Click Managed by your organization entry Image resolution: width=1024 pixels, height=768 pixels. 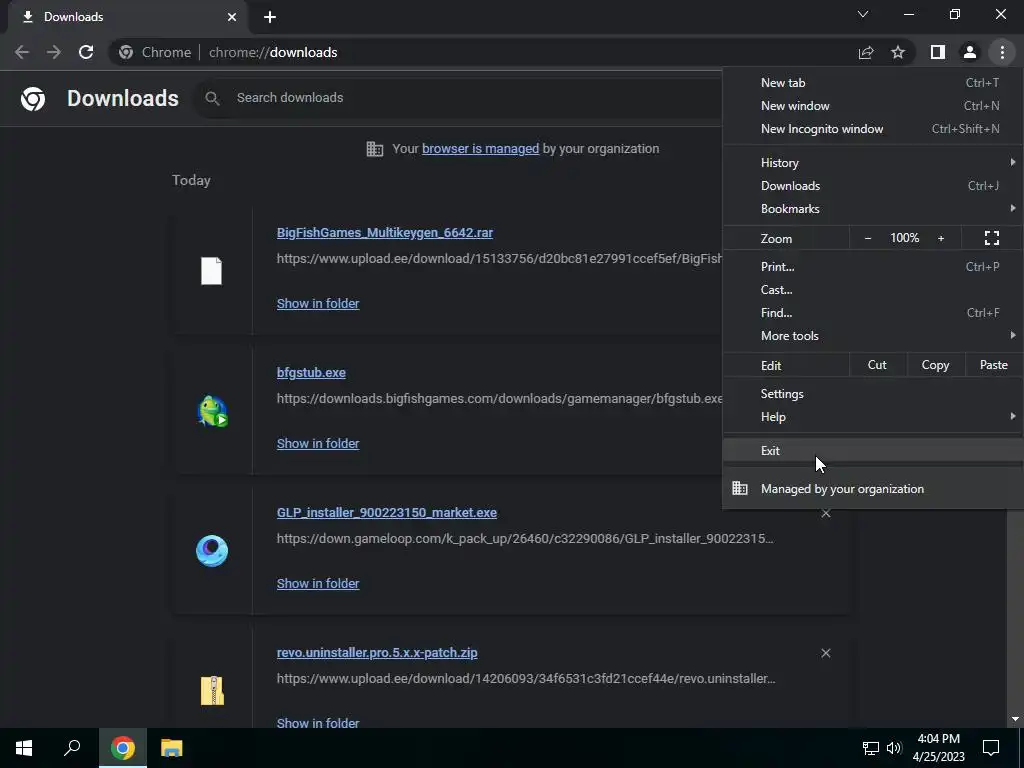coord(872,488)
